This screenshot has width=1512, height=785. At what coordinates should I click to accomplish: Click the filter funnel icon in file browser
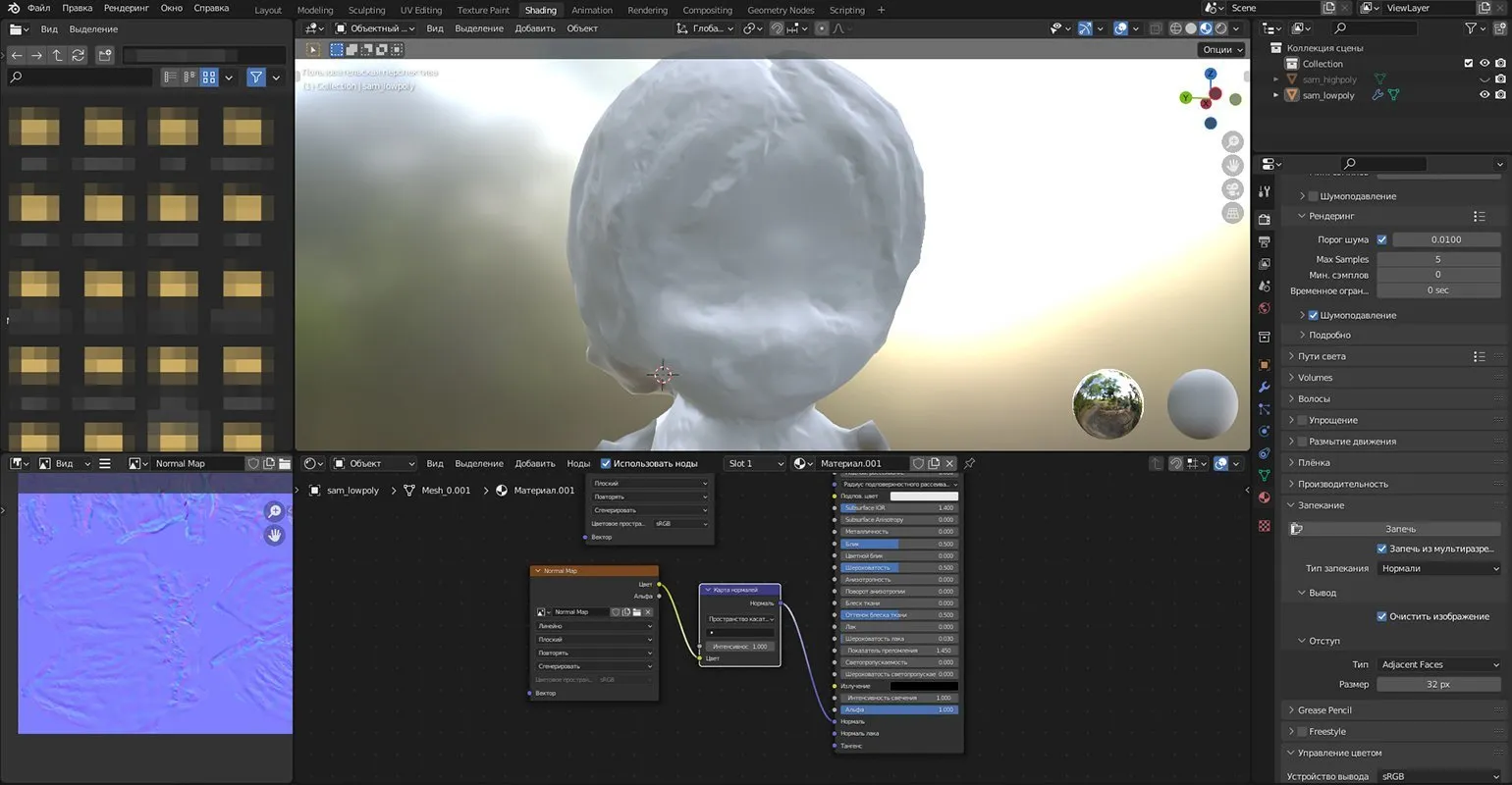click(256, 77)
